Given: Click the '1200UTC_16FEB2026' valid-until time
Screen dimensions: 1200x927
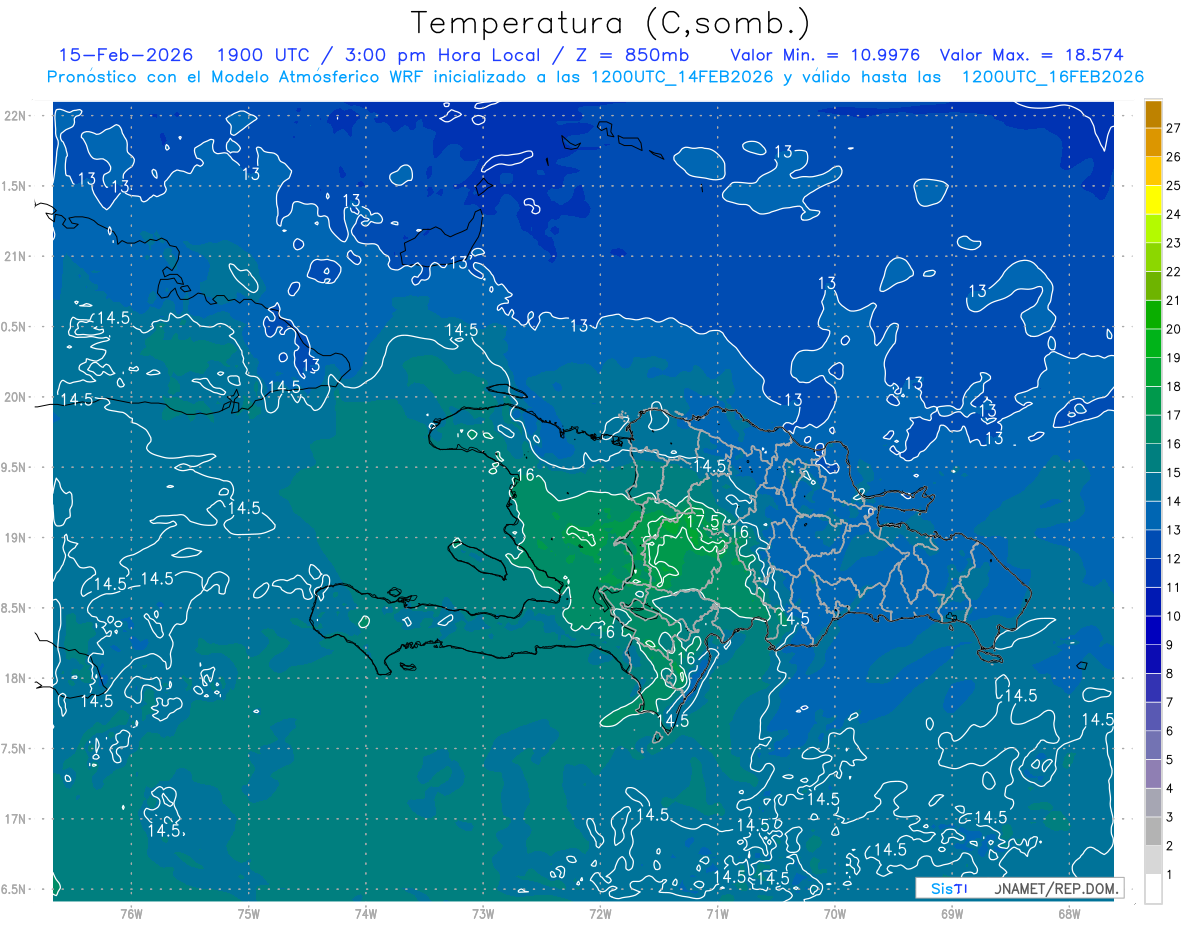Looking at the screenshot, I should (x=1053, y=77).
